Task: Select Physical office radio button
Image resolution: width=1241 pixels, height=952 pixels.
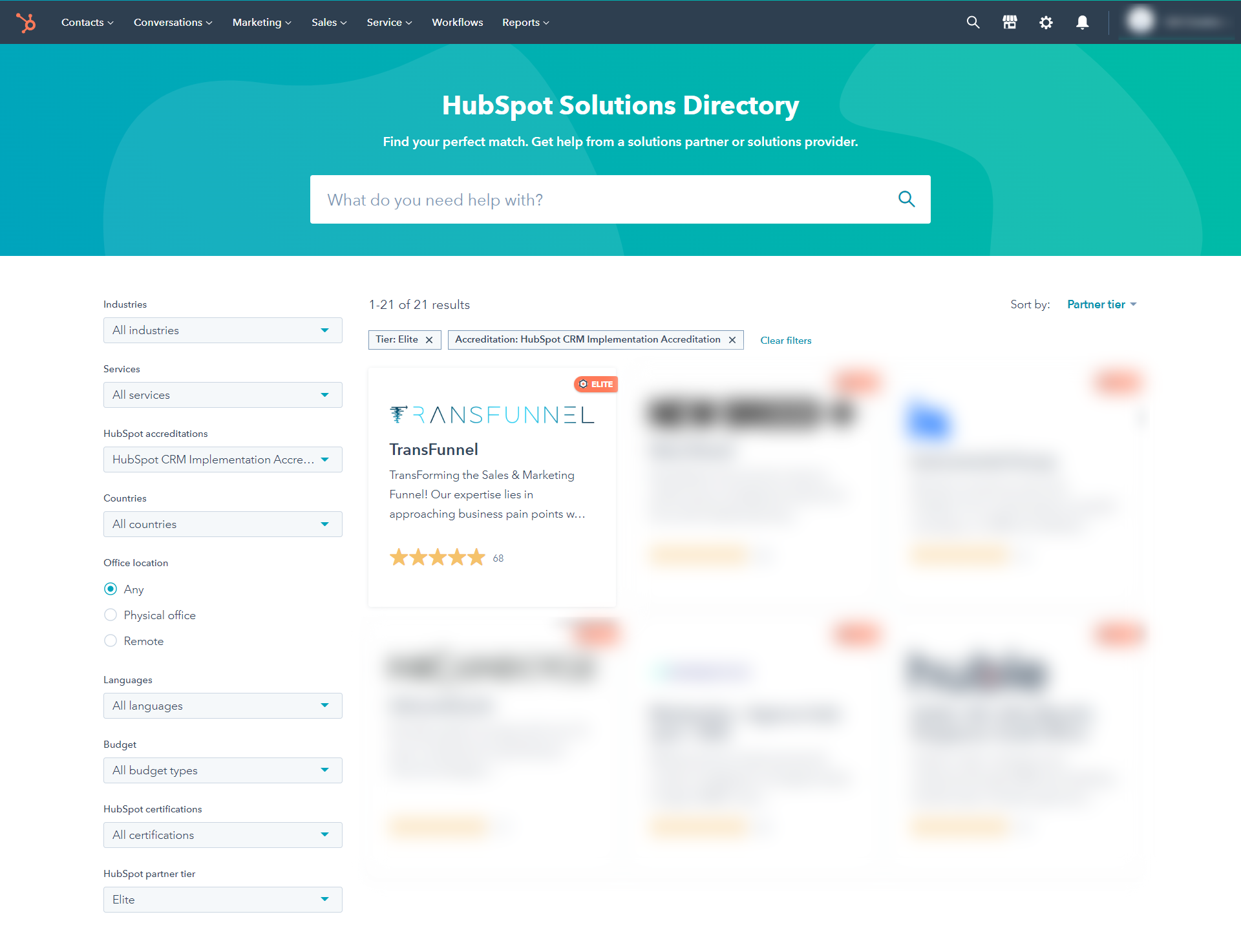Action: click(111, 615)
